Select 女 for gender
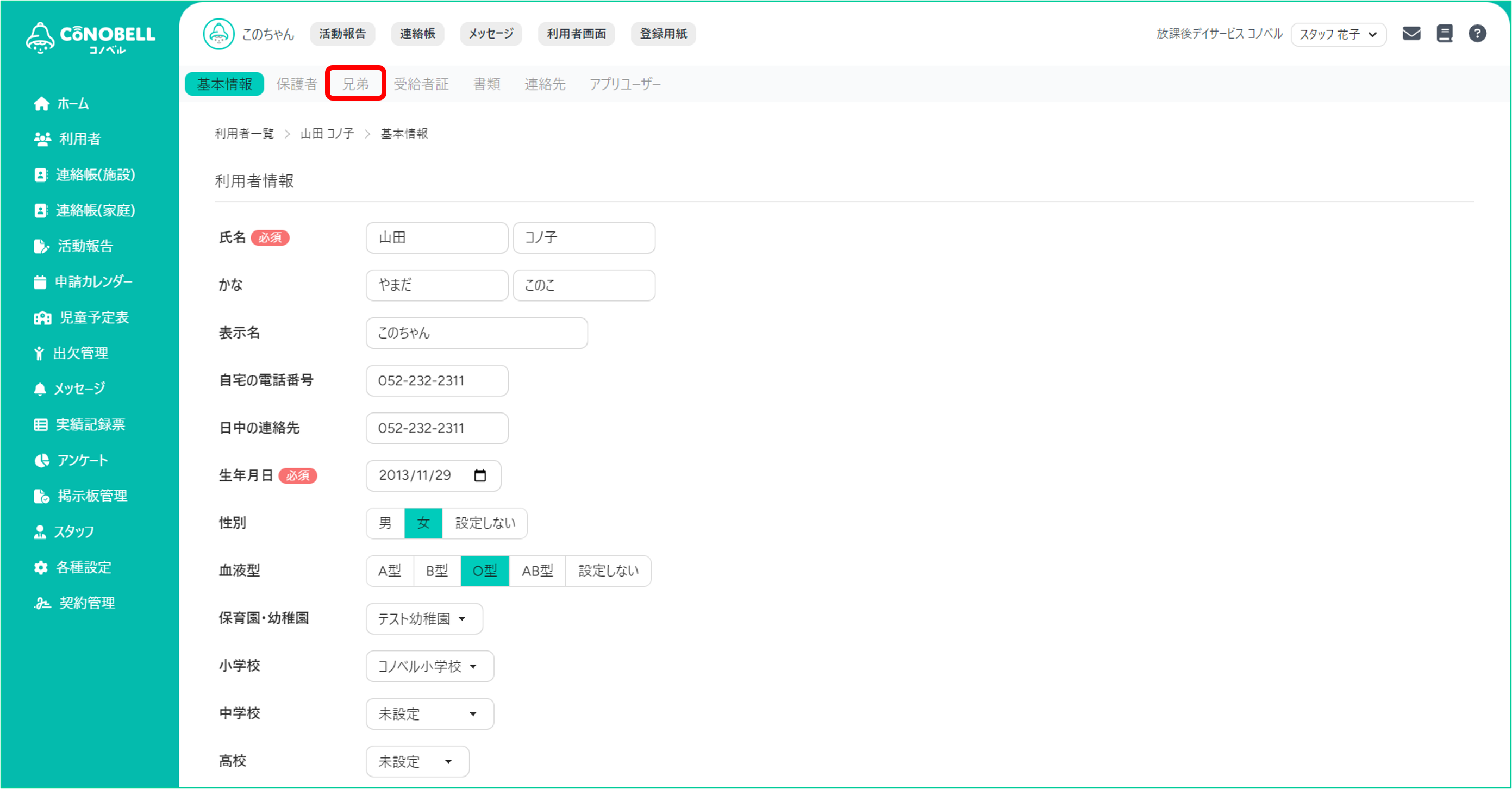Image resolution: width=1512 pixels, height=789 pixels. (x=423, y=523)
